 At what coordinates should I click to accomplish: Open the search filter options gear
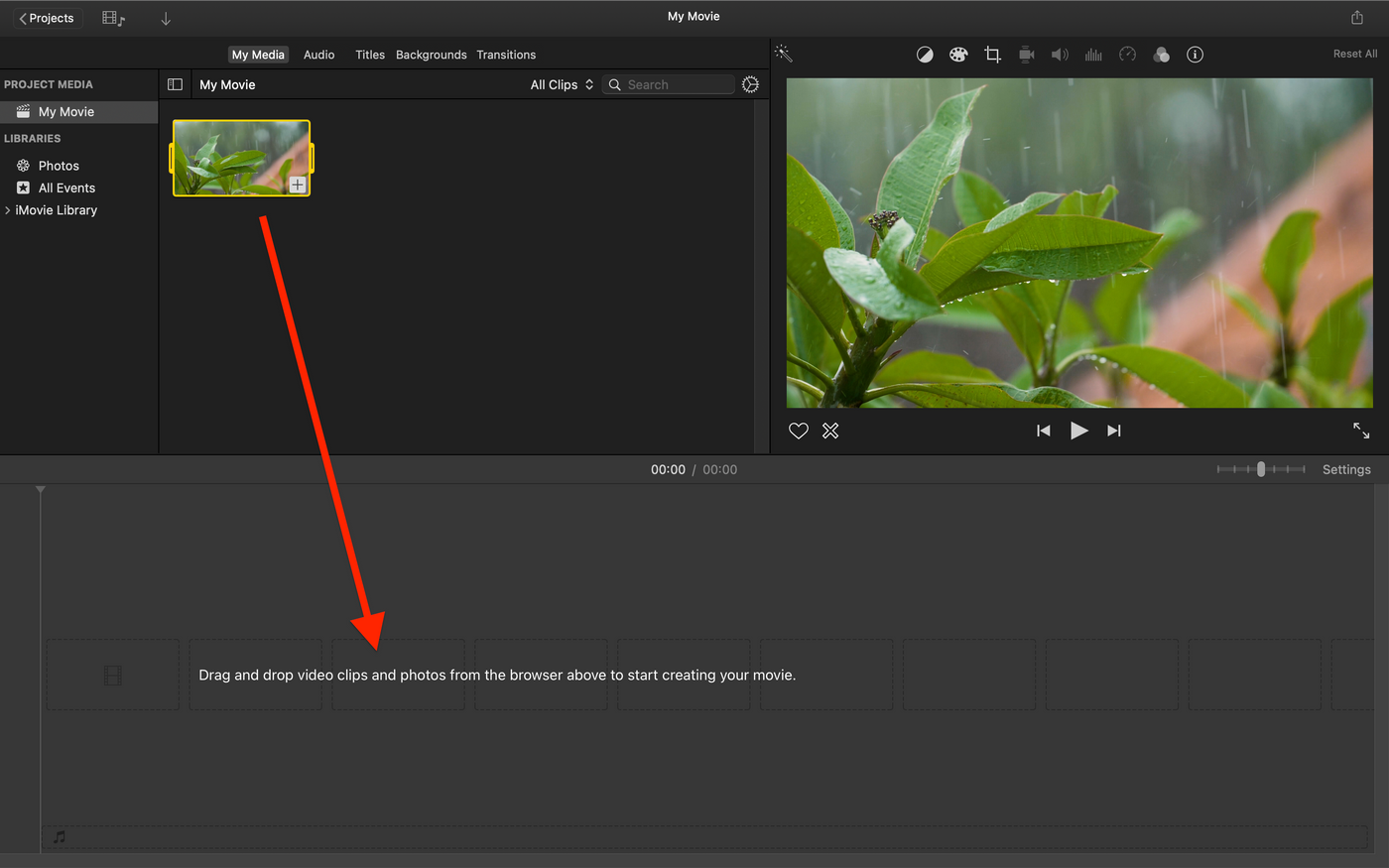pos(750,84)
